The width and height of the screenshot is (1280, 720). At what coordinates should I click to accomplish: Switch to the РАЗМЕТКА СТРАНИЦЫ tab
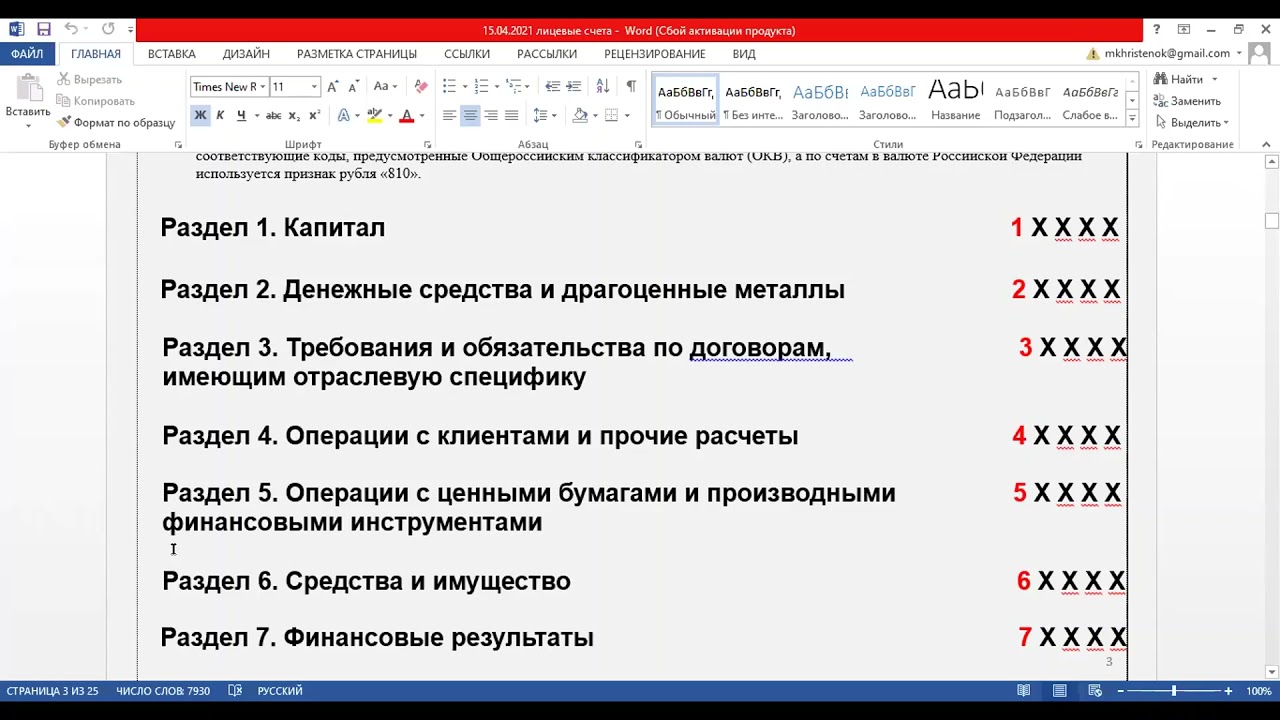357,54
